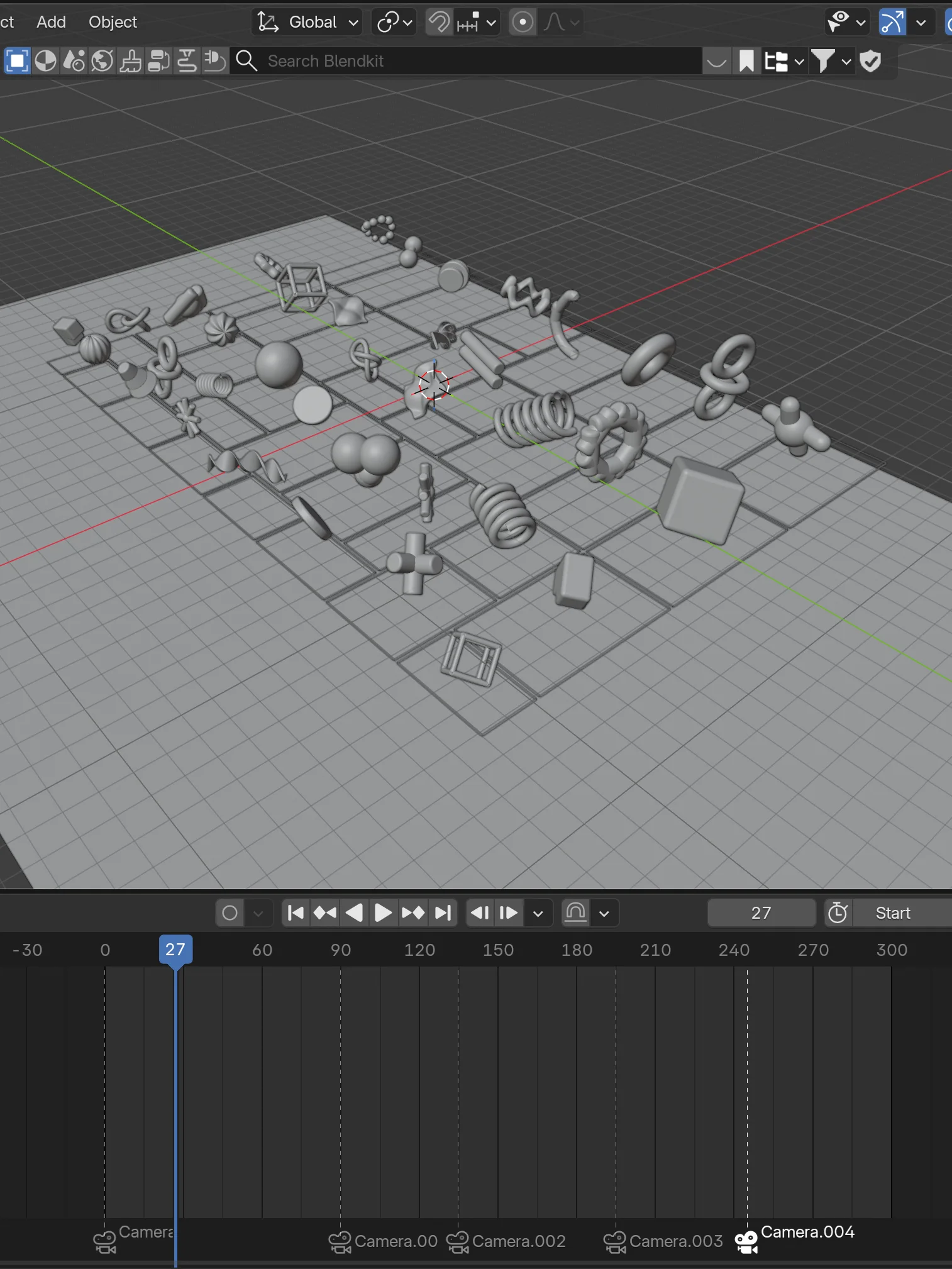952x1269 pixels.
Task: Open proportional editing falloff dropdown
Action: click(x=561, y=22)
